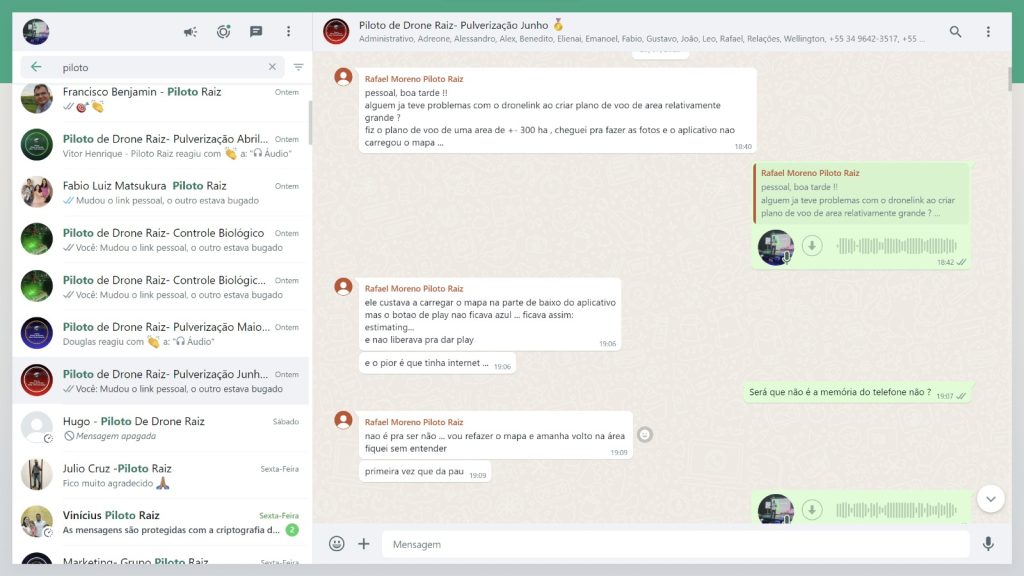Open the attach plus menu
This screenshot has height=576, width=1024.
pos(364,543)
